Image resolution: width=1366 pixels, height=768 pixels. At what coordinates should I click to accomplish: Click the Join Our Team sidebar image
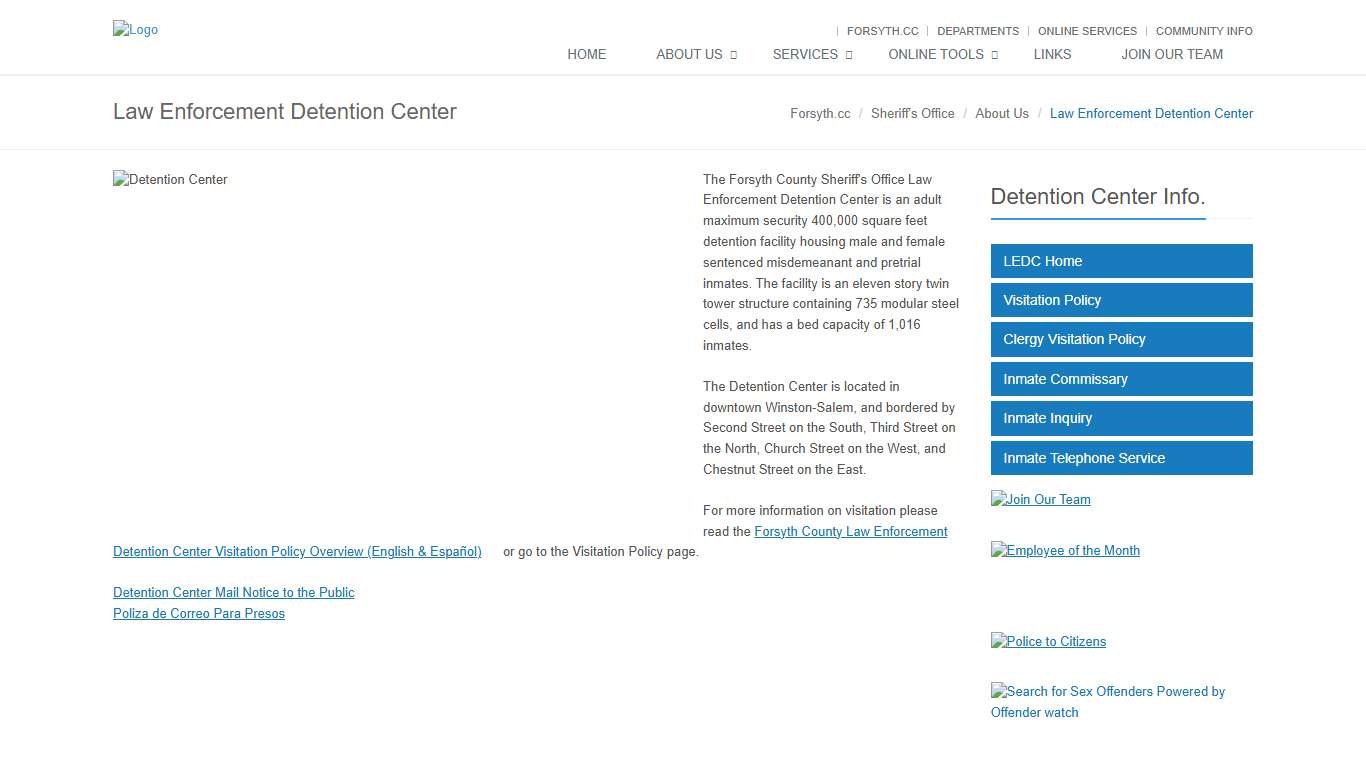[x=1040, y=499]
